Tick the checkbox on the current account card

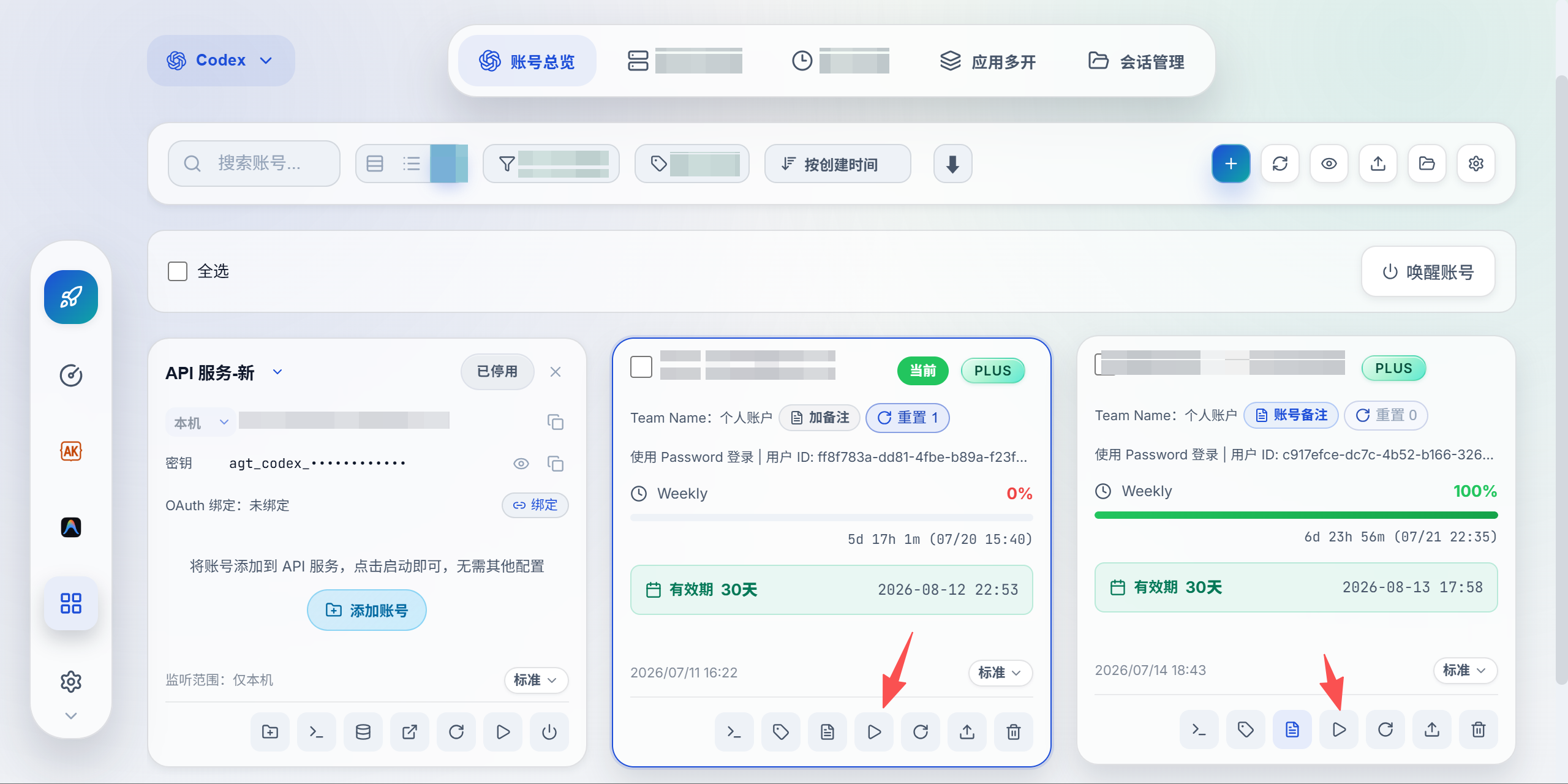[x=641, y=367]
